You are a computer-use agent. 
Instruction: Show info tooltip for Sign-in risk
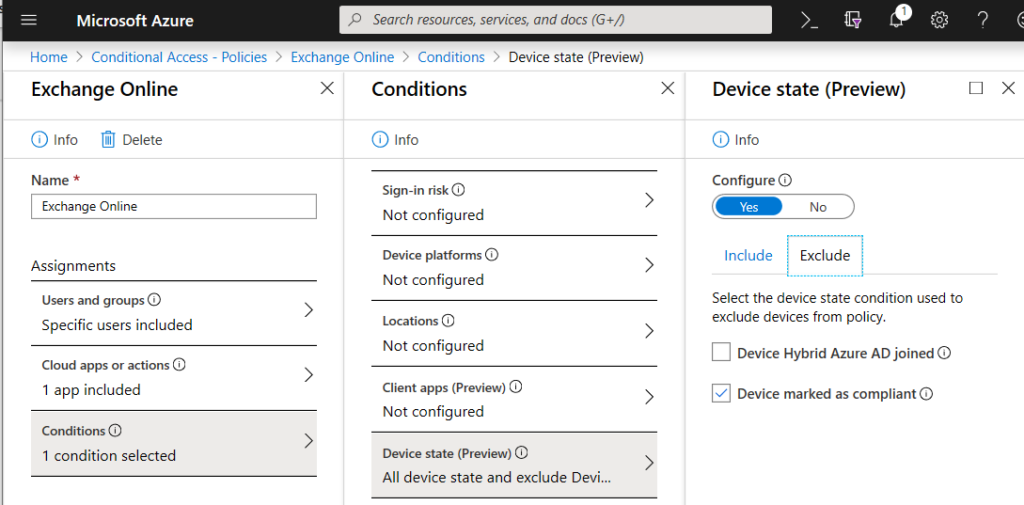pos(458,189)
